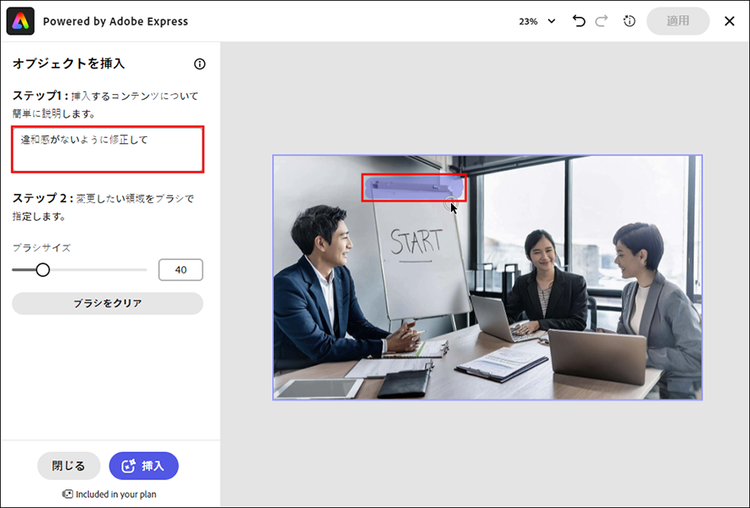This screenshot has width=750, height=508.
Task: Click the blue 挿入 insert button
Action: pos(143,466)
